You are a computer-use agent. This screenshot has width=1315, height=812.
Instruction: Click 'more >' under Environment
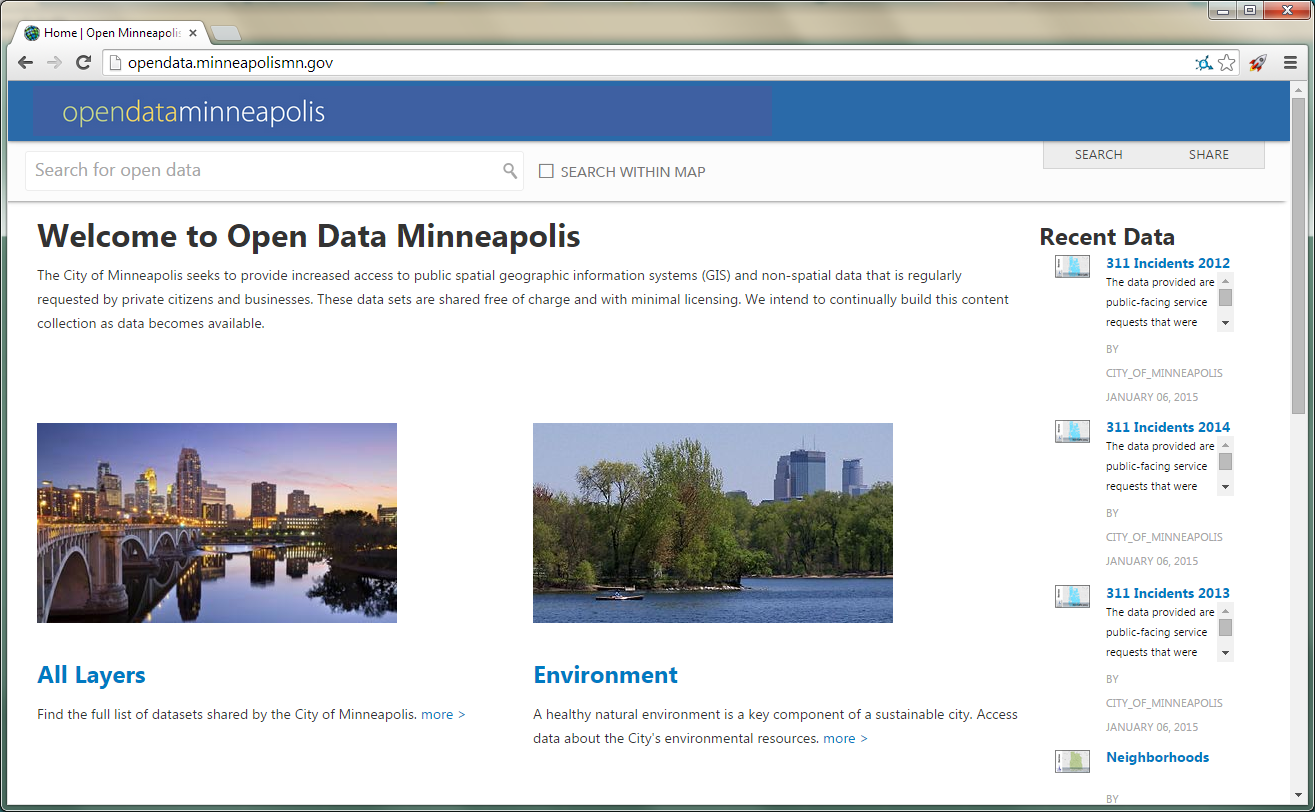coord(845,738)
